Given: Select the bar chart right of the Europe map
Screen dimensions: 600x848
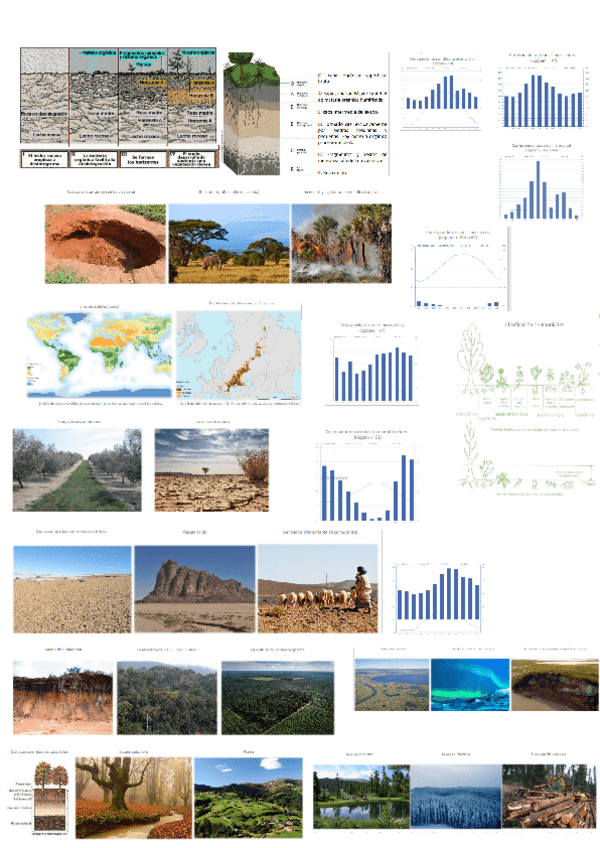Looking at the screenshot, I should [372, 364].
